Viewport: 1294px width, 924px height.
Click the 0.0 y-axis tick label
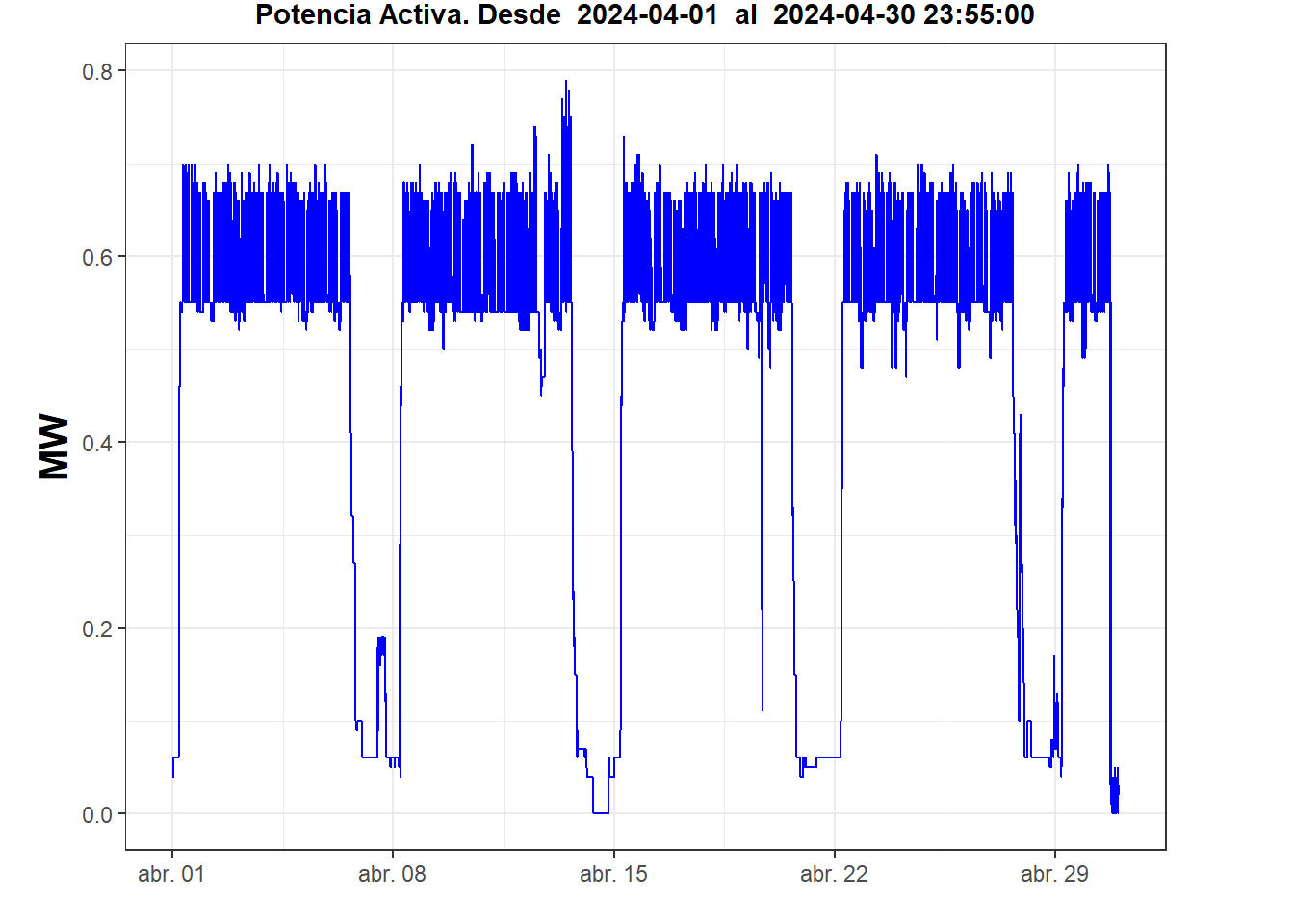(97, 814)
